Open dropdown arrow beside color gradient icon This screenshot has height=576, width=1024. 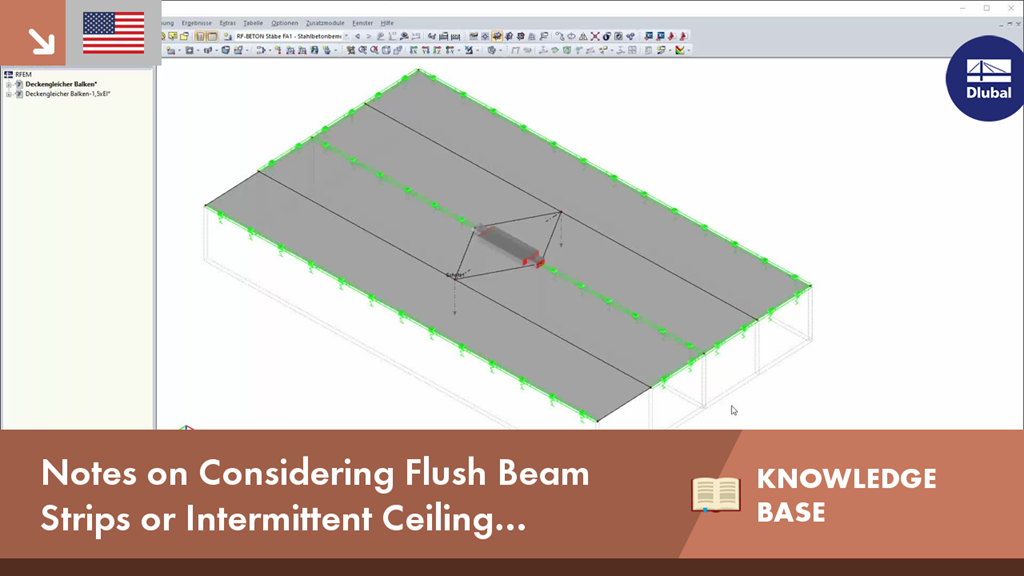point(688,50)
